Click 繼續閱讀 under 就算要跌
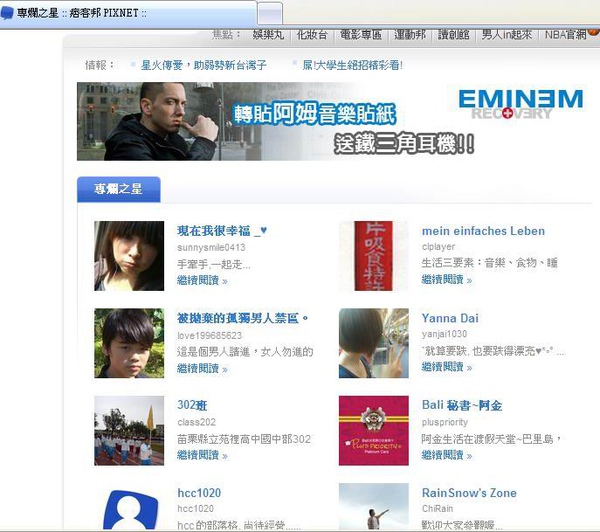Screen dimensions: 600x532 click(x=447, y=367)
